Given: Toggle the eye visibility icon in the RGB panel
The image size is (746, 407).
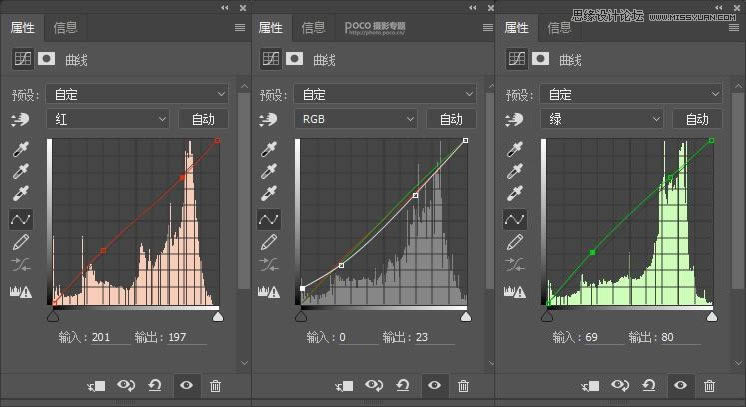Looking at the screenshot, I should click(x=434, y=385).
